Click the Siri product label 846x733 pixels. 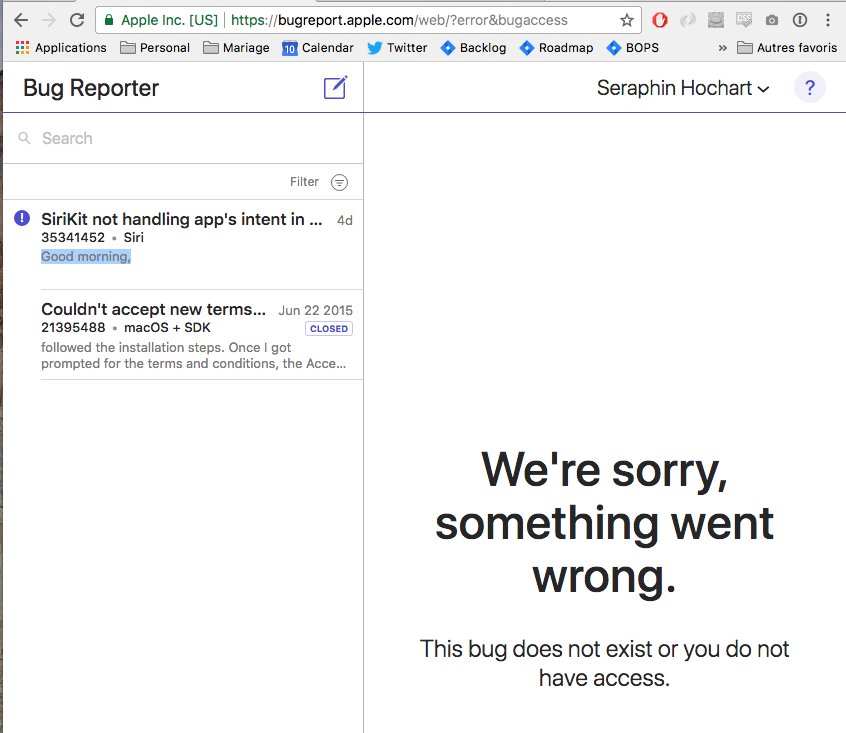[x=133, y=237]
